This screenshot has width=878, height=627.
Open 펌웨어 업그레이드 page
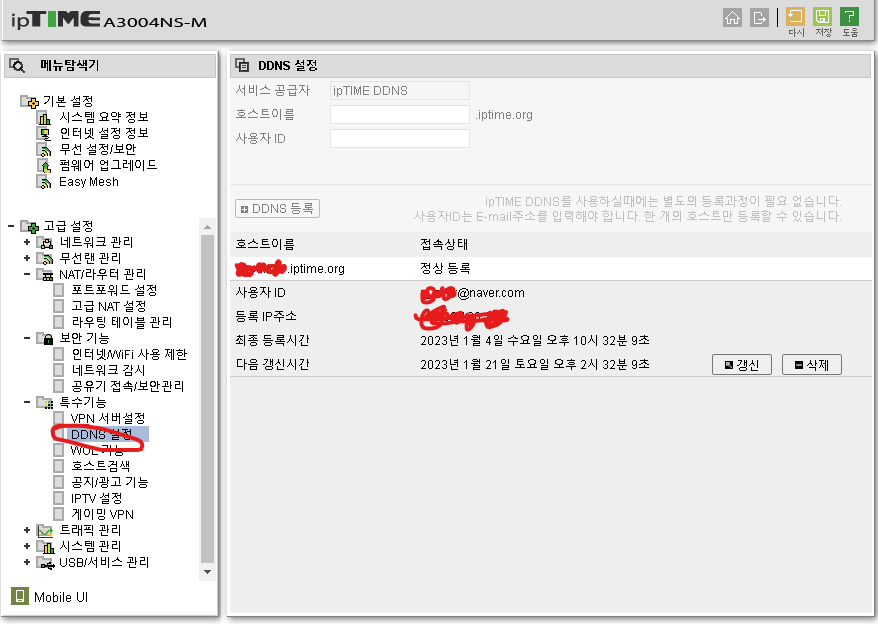click(108, 165)
